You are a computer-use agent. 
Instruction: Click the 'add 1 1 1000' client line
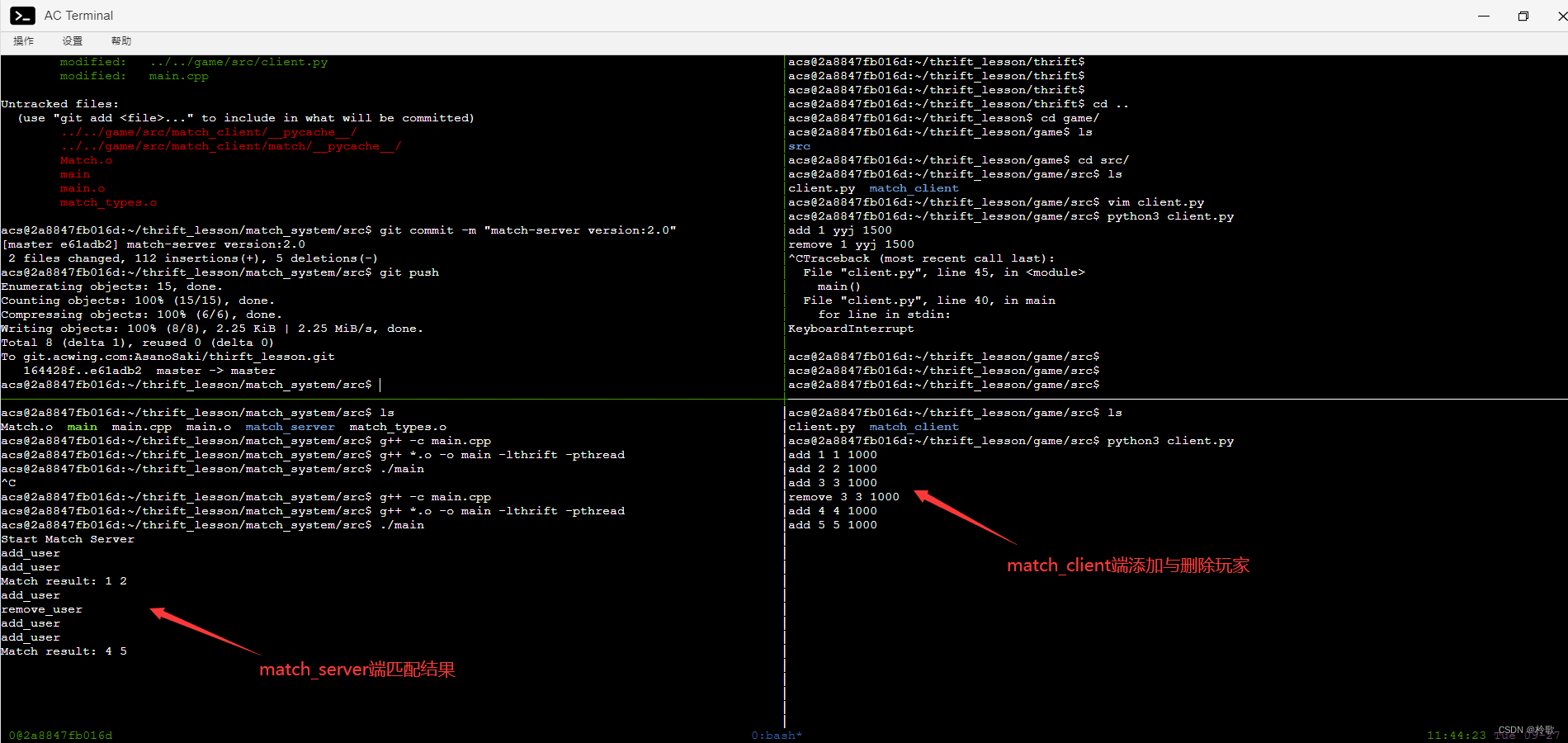pyautogui.click(x=833, y=455)
